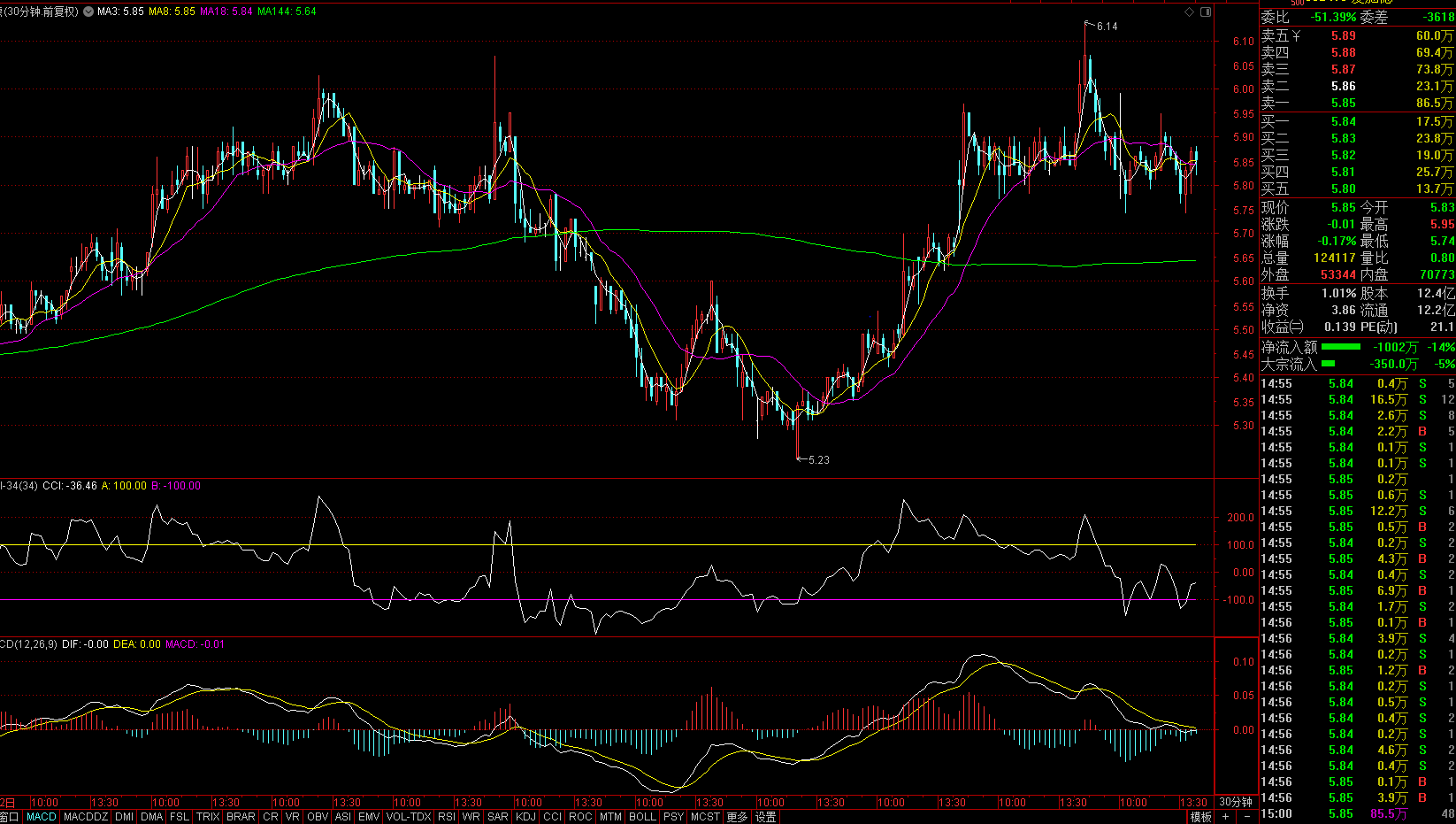Click the 大宗流入 green bar
The height and width of the screenshot is (824, 1456).
click(x=1328, y=364)
